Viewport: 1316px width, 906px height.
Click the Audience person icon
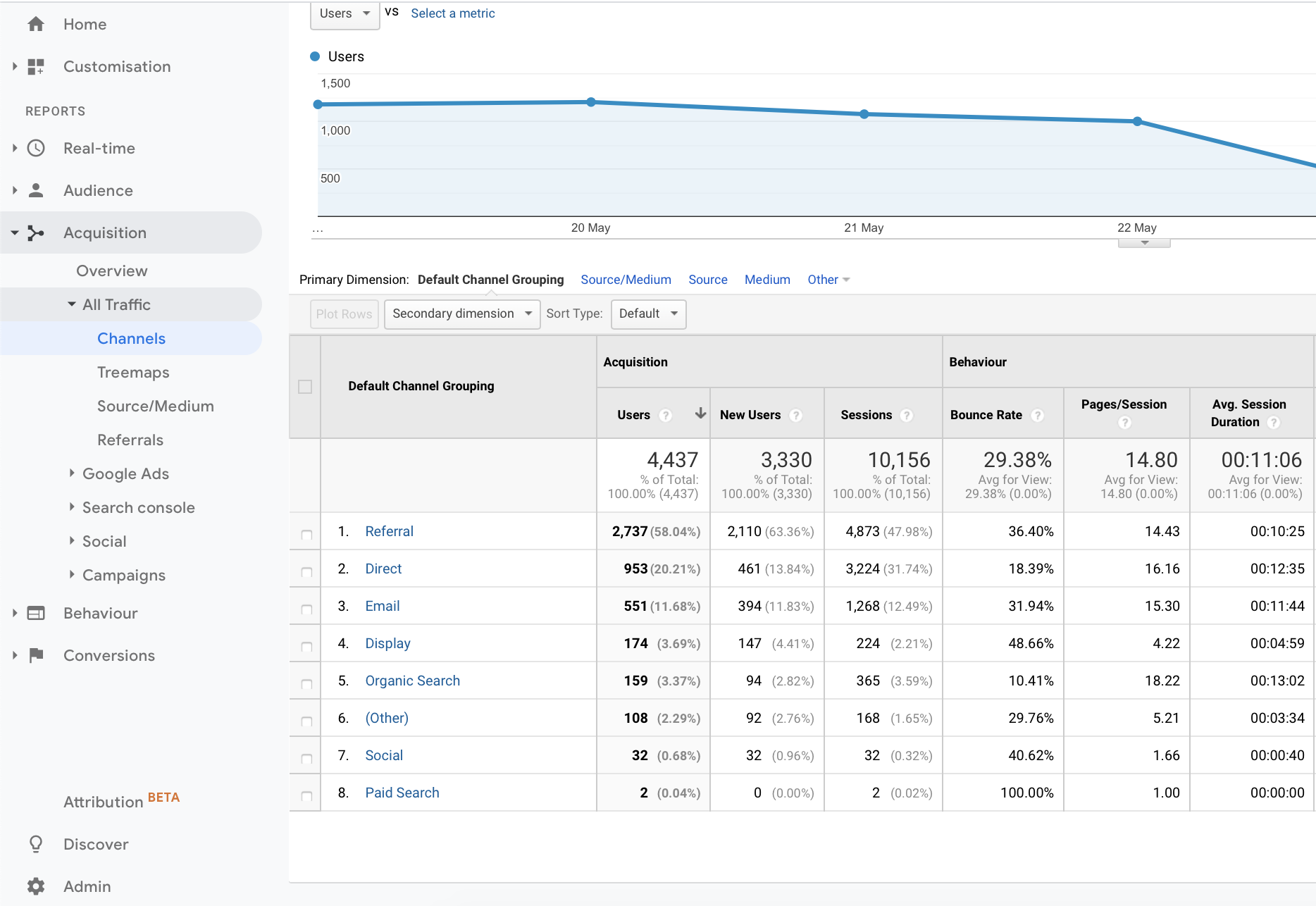[36, 191]
